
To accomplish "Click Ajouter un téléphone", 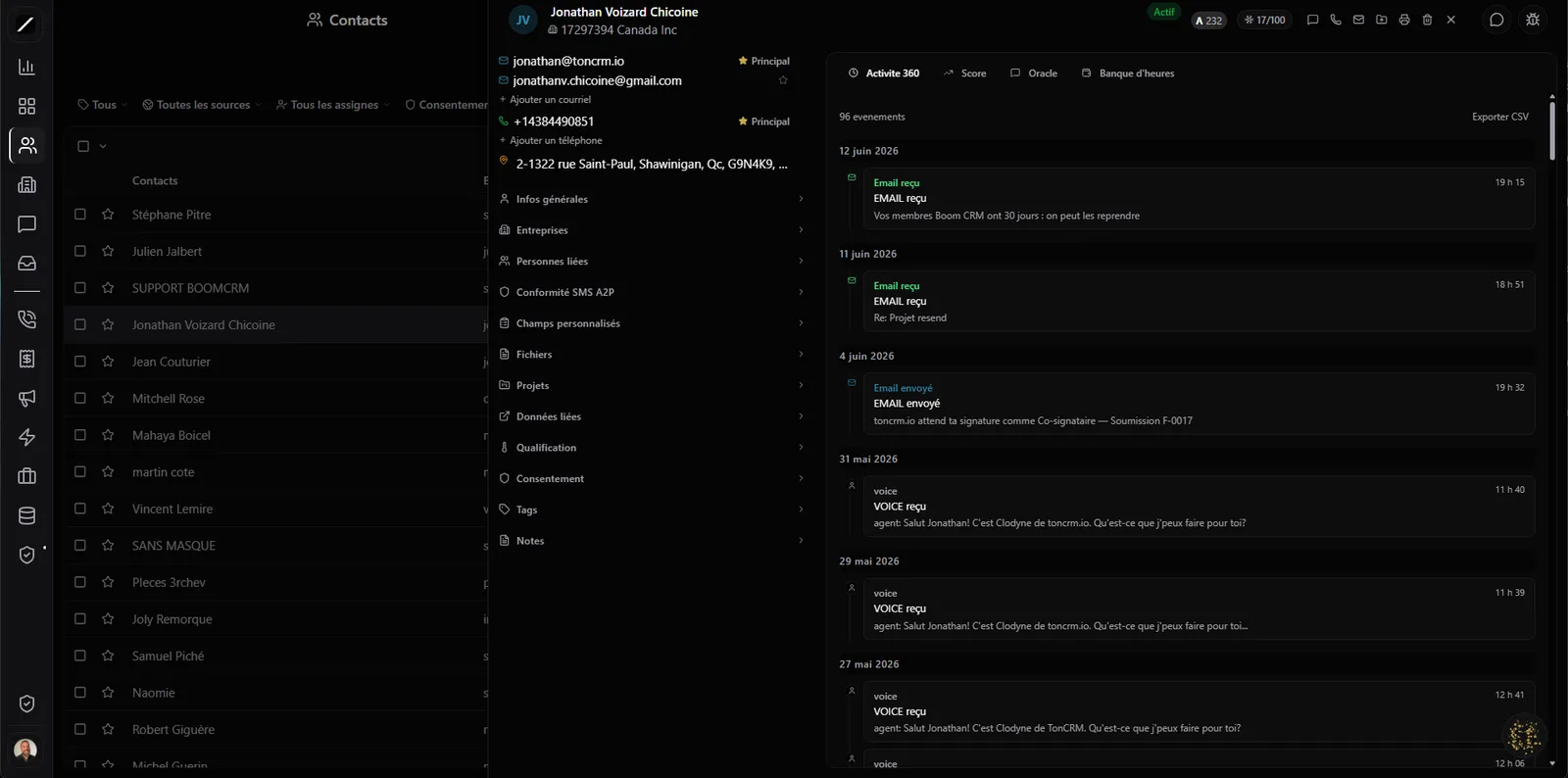I will coord(551,141).
